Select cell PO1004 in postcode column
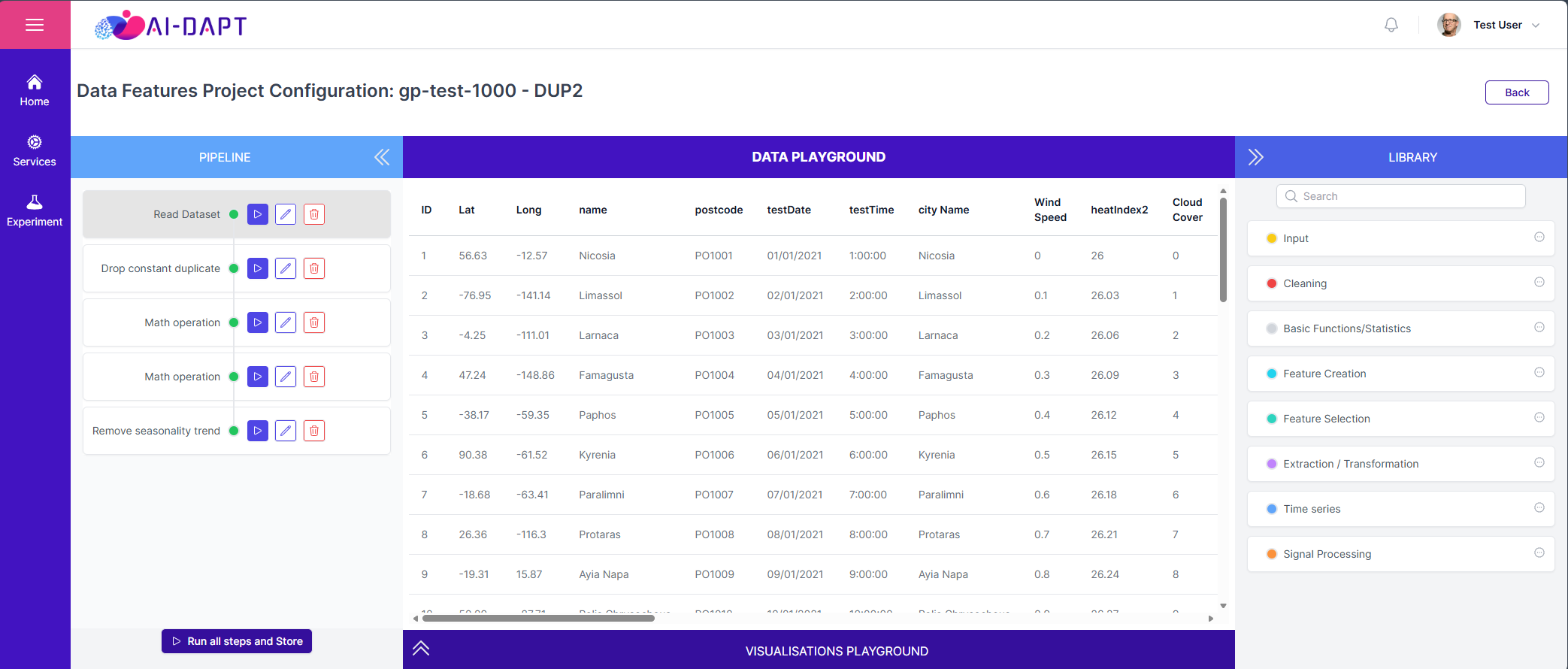The width and height of the screenshot is (1568, 669). pos(714,375)
